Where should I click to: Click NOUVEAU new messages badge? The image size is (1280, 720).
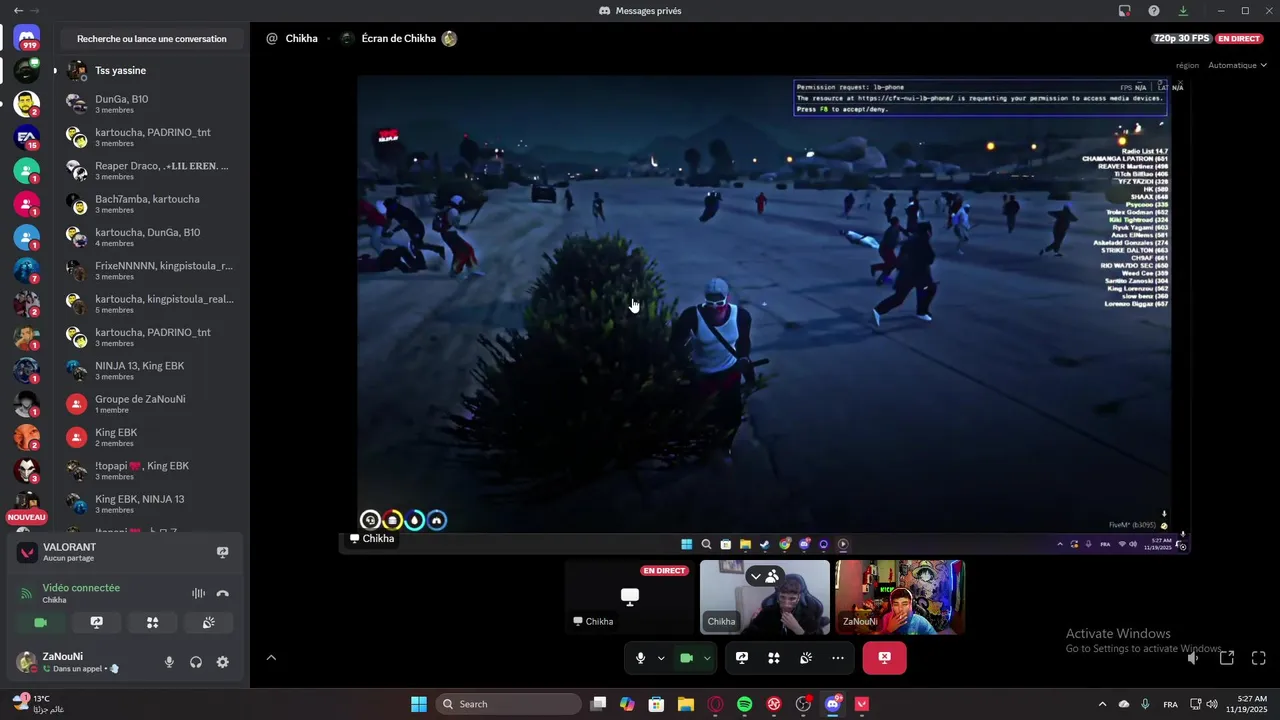coord(27,517)
